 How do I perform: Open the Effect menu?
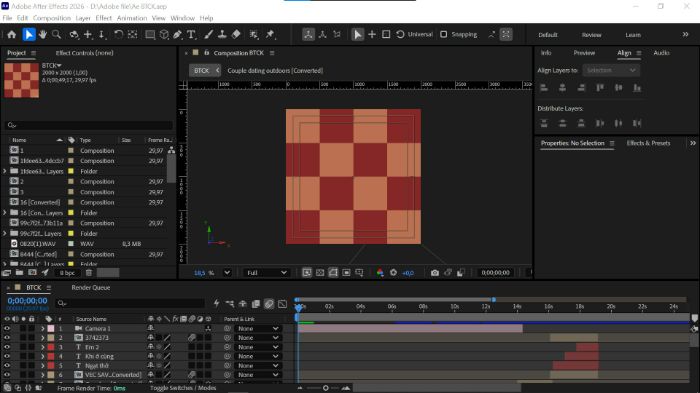coord(104,18)
